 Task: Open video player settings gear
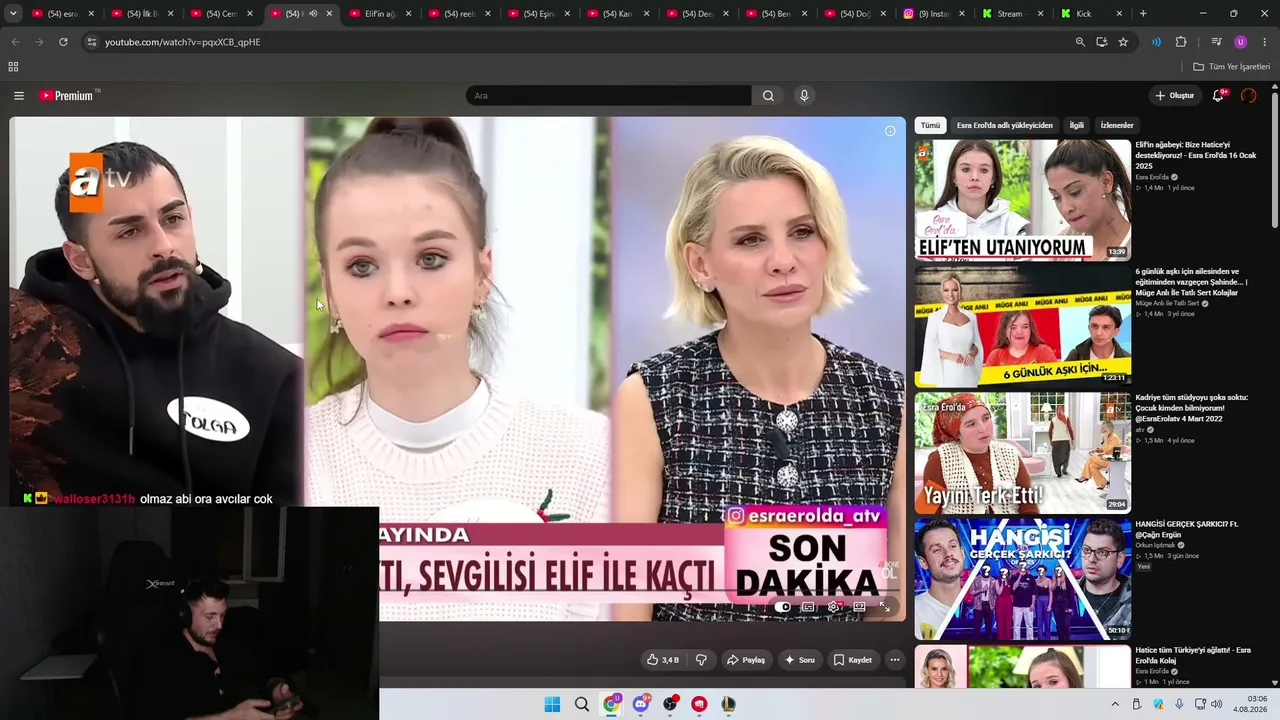tap(833, 607)
